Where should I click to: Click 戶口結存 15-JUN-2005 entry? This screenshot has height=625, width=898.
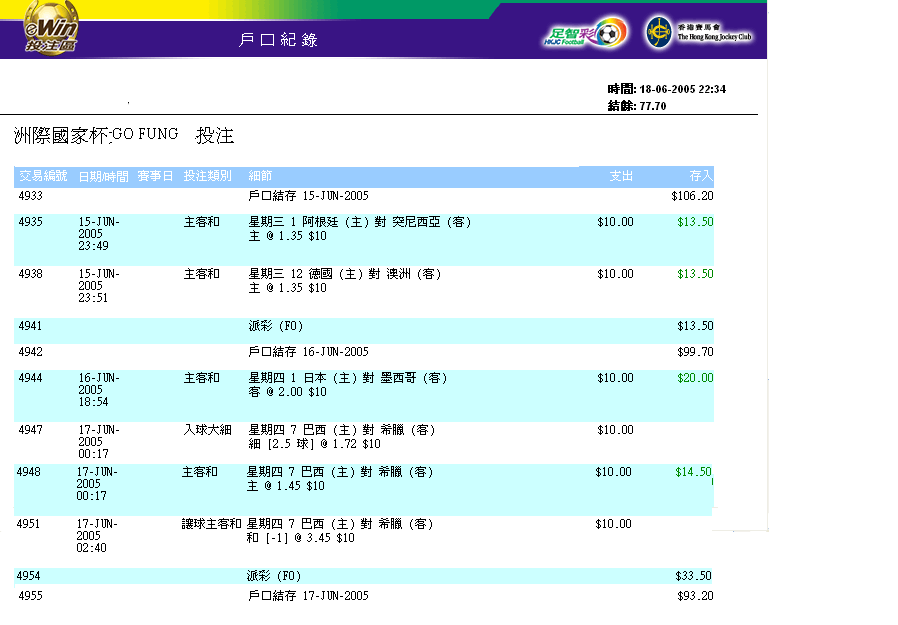308,196
